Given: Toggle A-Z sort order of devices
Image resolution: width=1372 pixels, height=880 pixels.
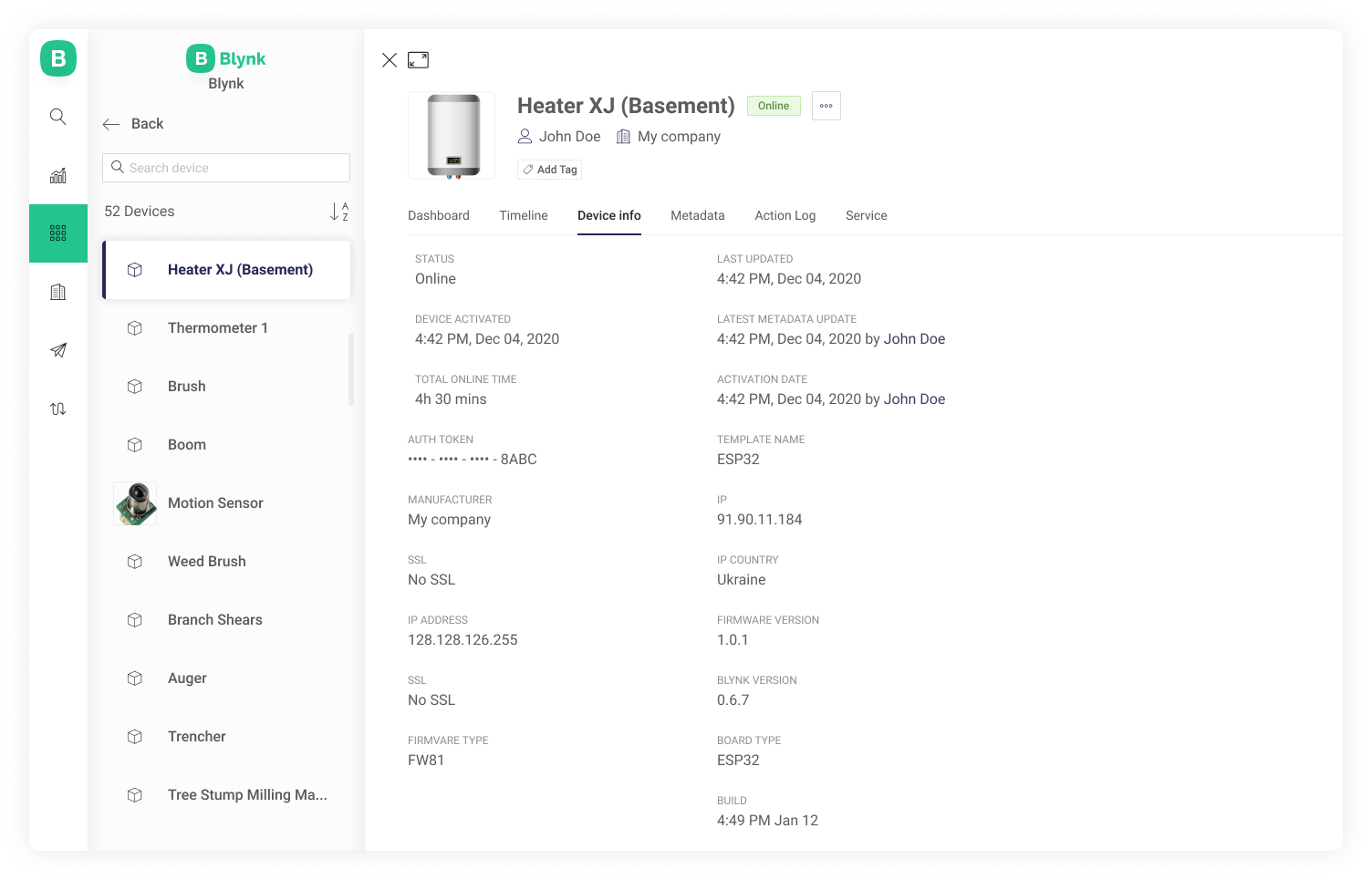Looking at the screenshot, I should pyautogui.click(x=338, y=212).
